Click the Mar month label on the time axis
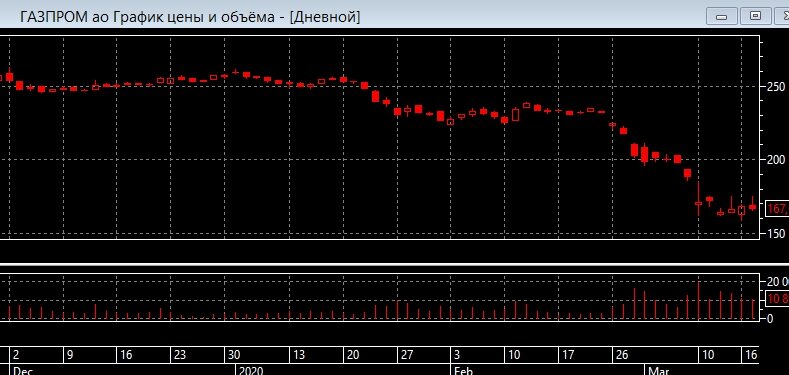The width and height of the screenshot is (789, 375). click(659, 371)
